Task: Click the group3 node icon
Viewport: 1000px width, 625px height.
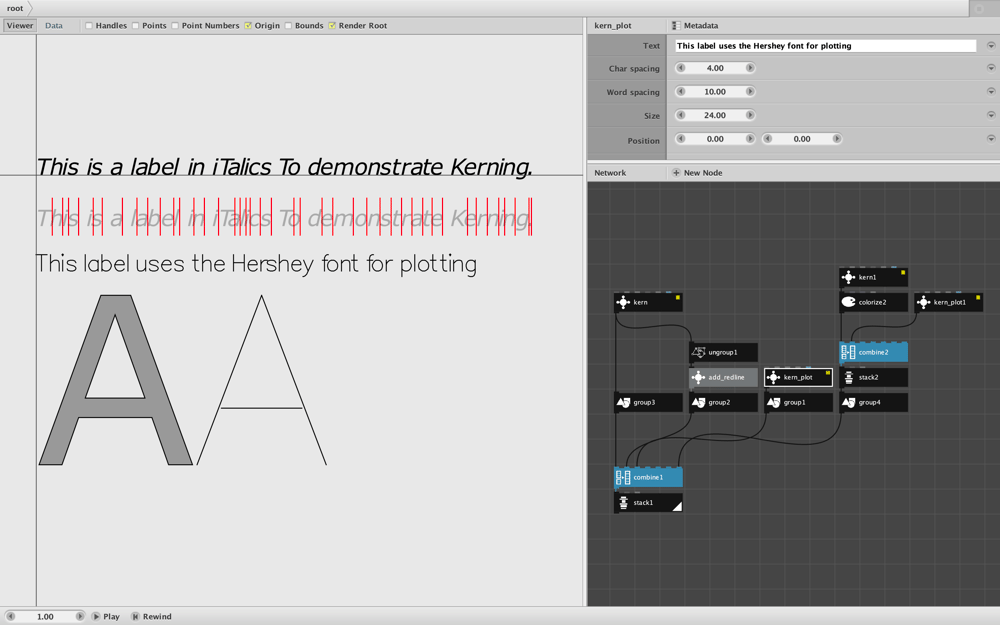Action: (624, 402)
